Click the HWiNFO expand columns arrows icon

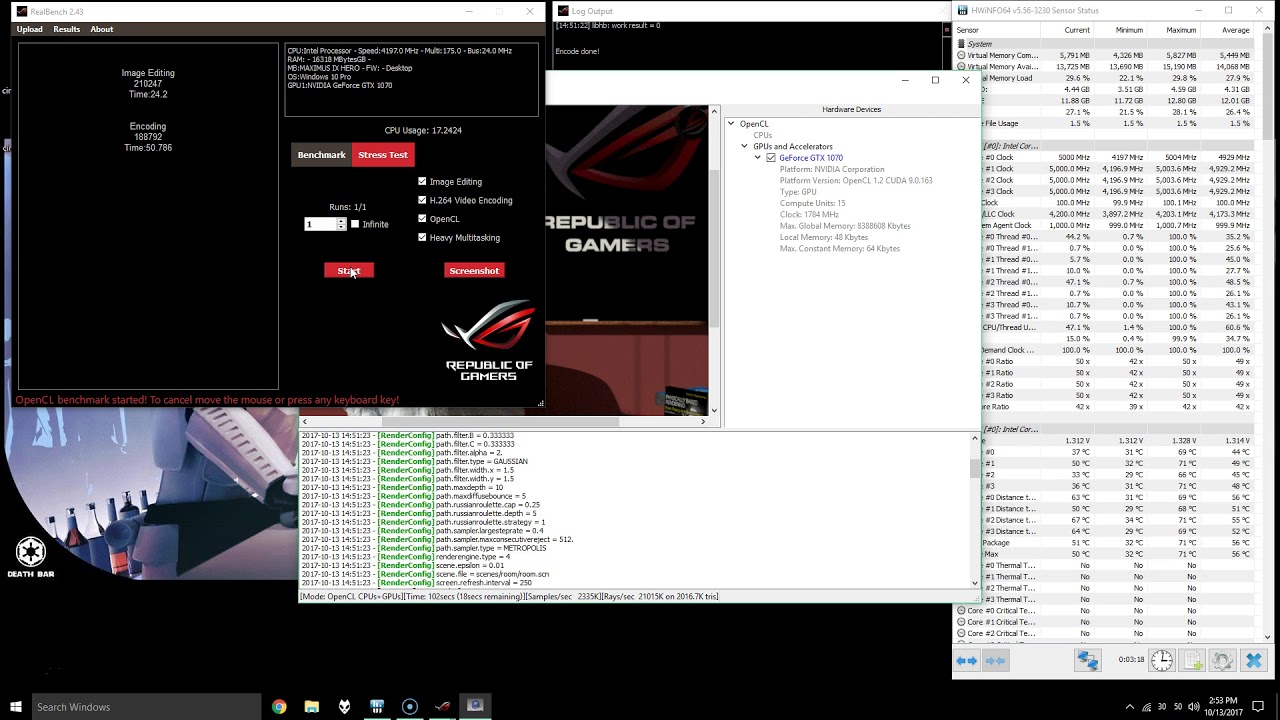click(966, 661)
